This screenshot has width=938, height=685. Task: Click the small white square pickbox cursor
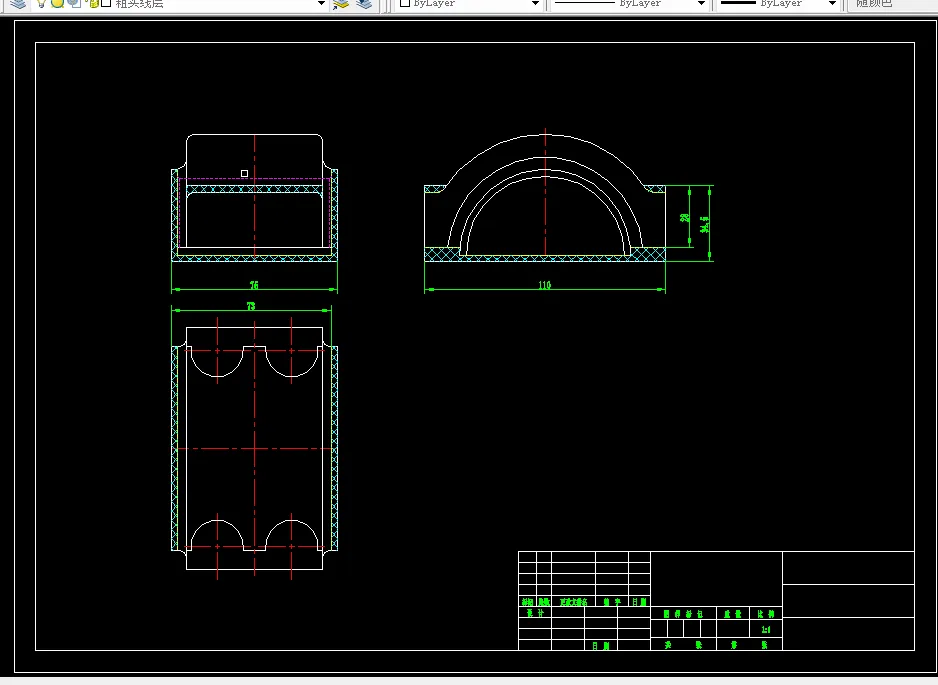tap(244, 173)
